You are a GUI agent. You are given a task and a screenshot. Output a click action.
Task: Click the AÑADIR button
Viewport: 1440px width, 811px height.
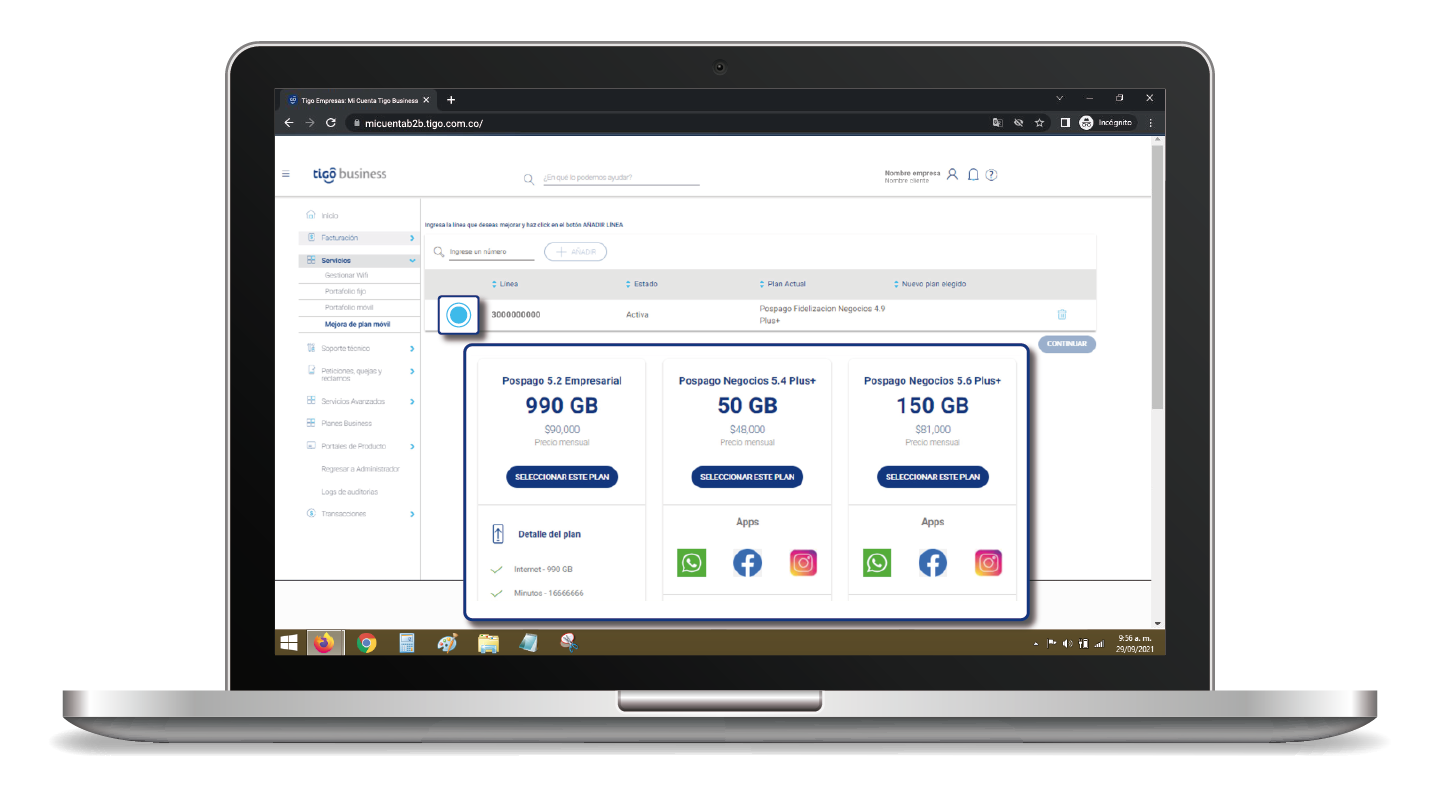pos(575,252)
